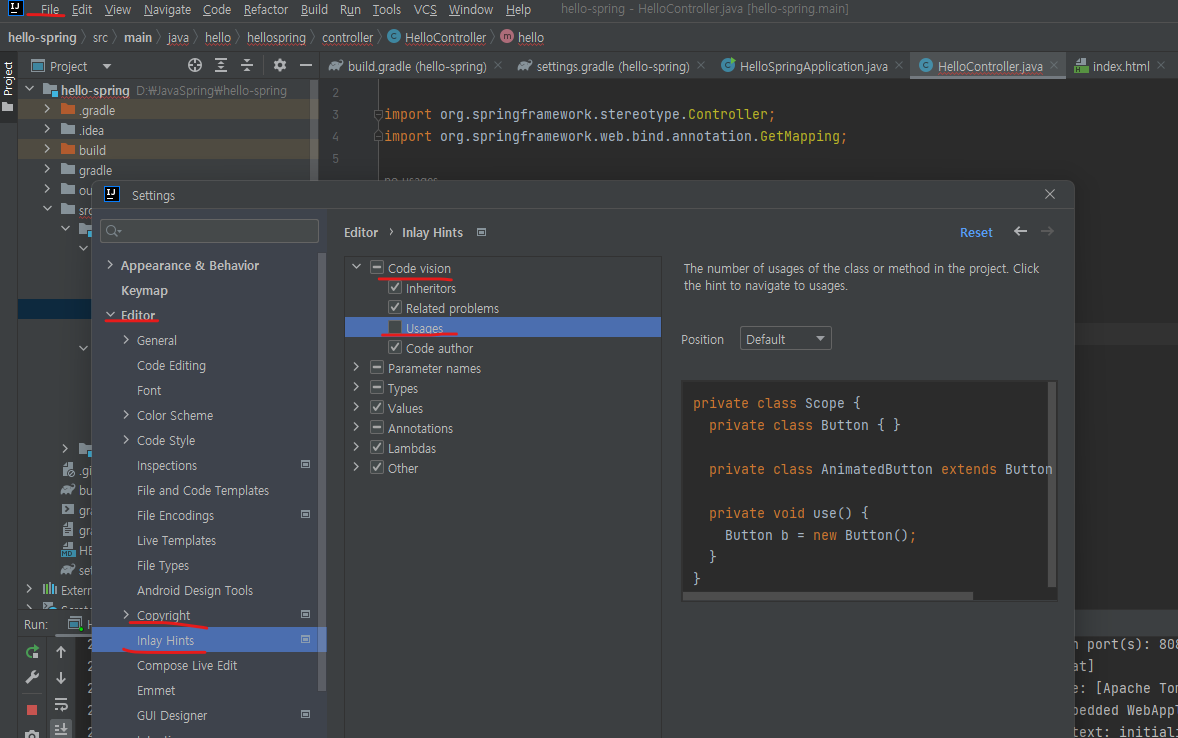Image resolution: width=1178 pixels, height=738 pixels.
Task: Close the build.gradle editor tab
Action: (497, 65)
